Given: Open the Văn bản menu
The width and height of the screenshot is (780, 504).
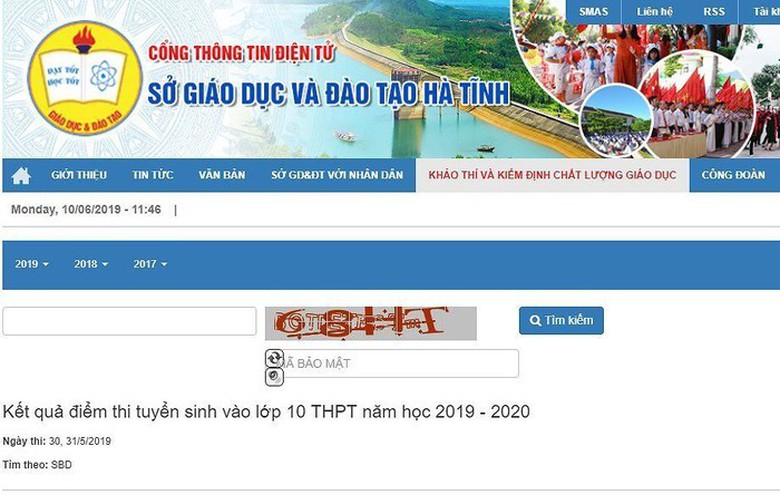Looking at the screenshot, I should pyautogui.click(x=222, y=175).
